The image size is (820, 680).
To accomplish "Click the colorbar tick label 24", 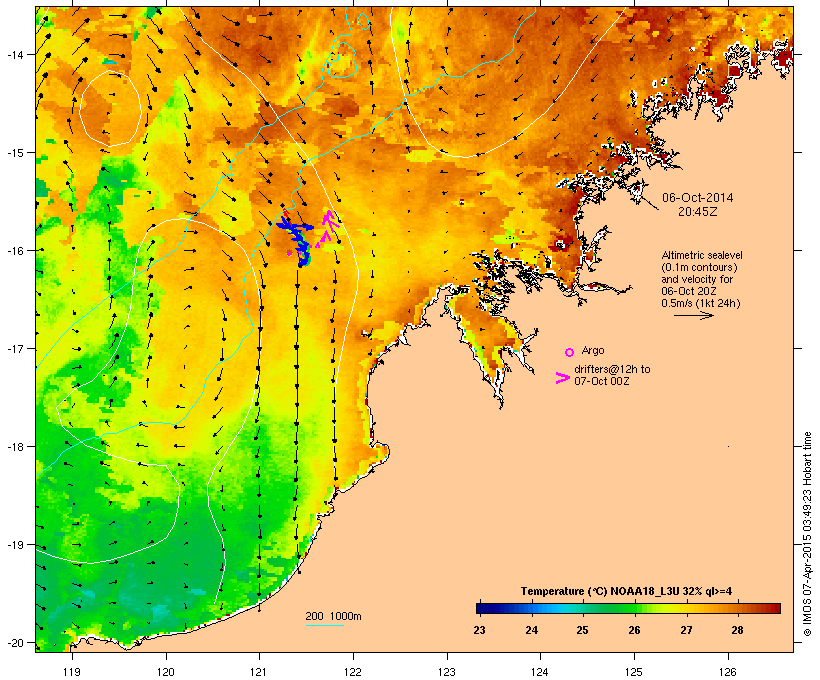I will click(x=531, y=630).
